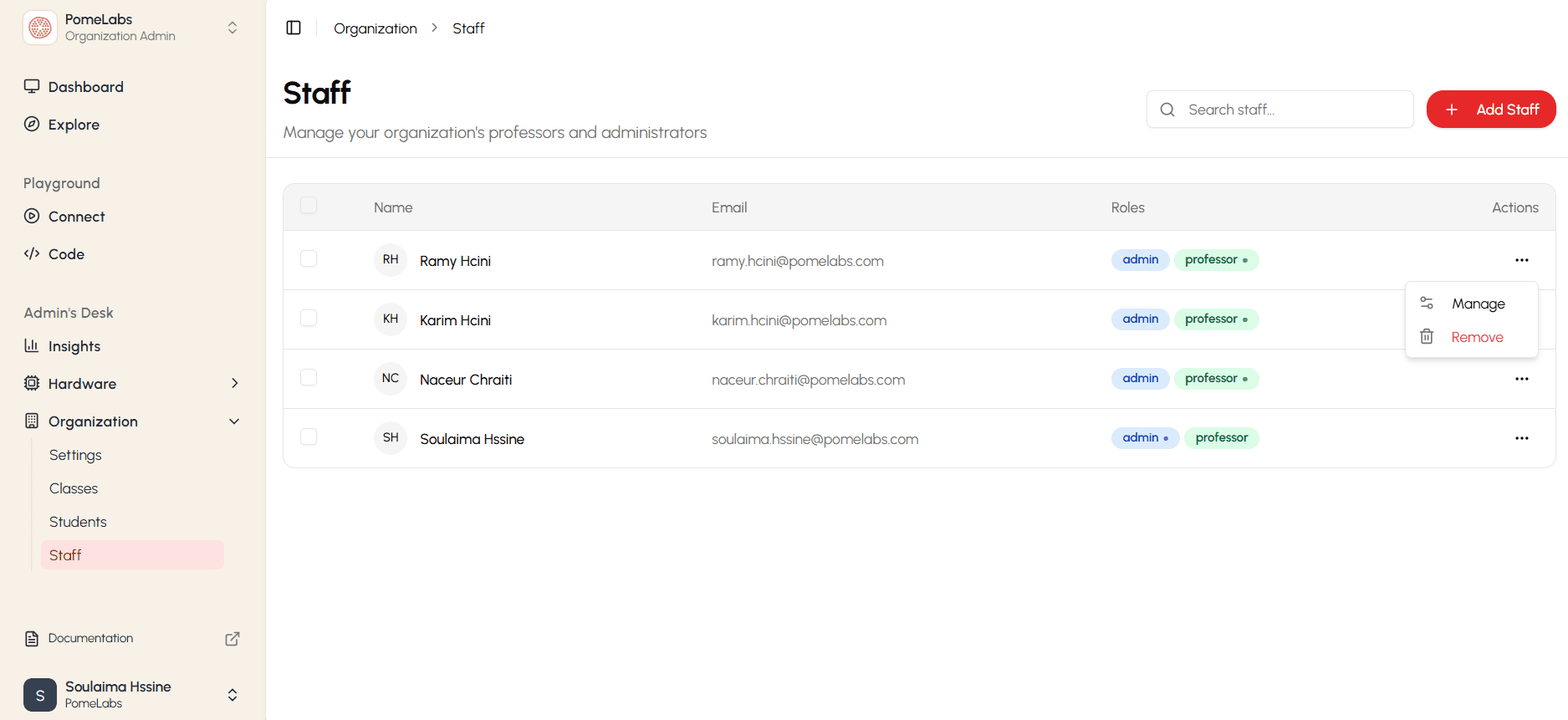Open actions menu for Ramy Hcini
This screenshot has height=720, width=1568.
1522,260
